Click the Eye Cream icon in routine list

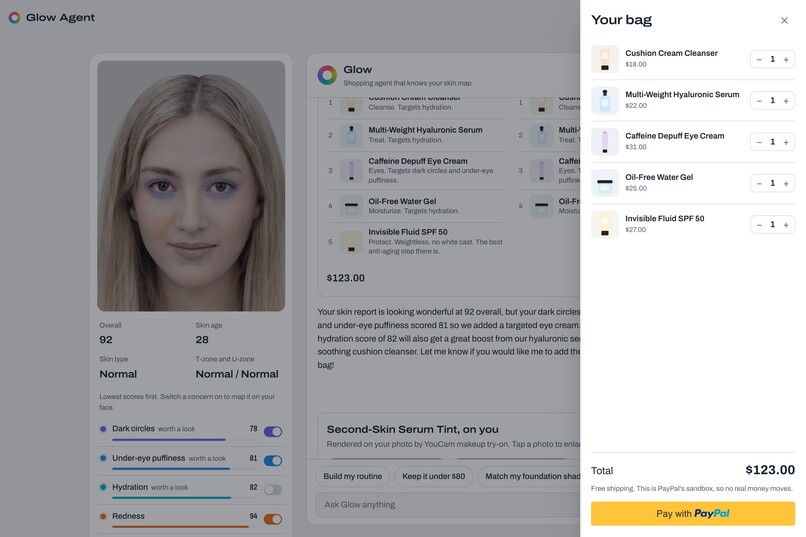pos(351,171)
